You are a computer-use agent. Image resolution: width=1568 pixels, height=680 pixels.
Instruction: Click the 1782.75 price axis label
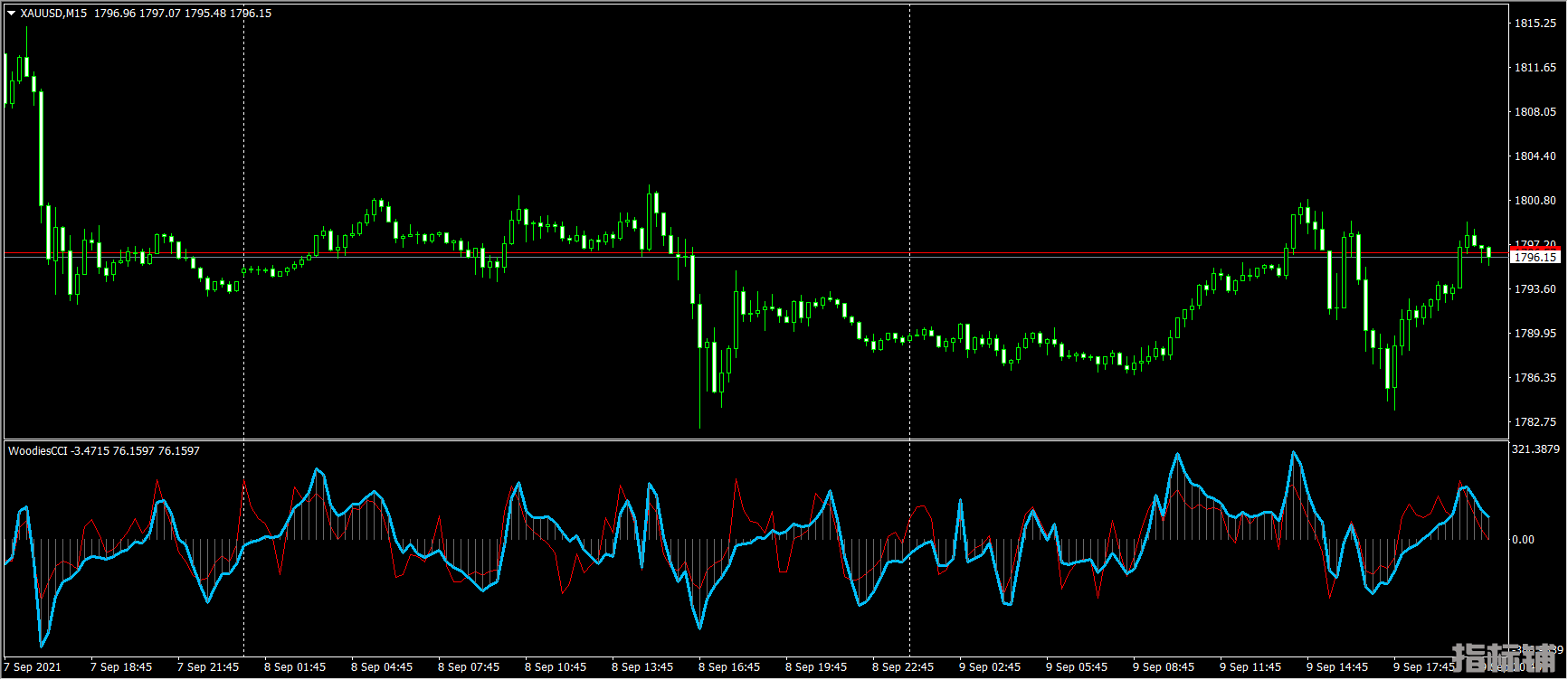click(x=1535, y=422)
